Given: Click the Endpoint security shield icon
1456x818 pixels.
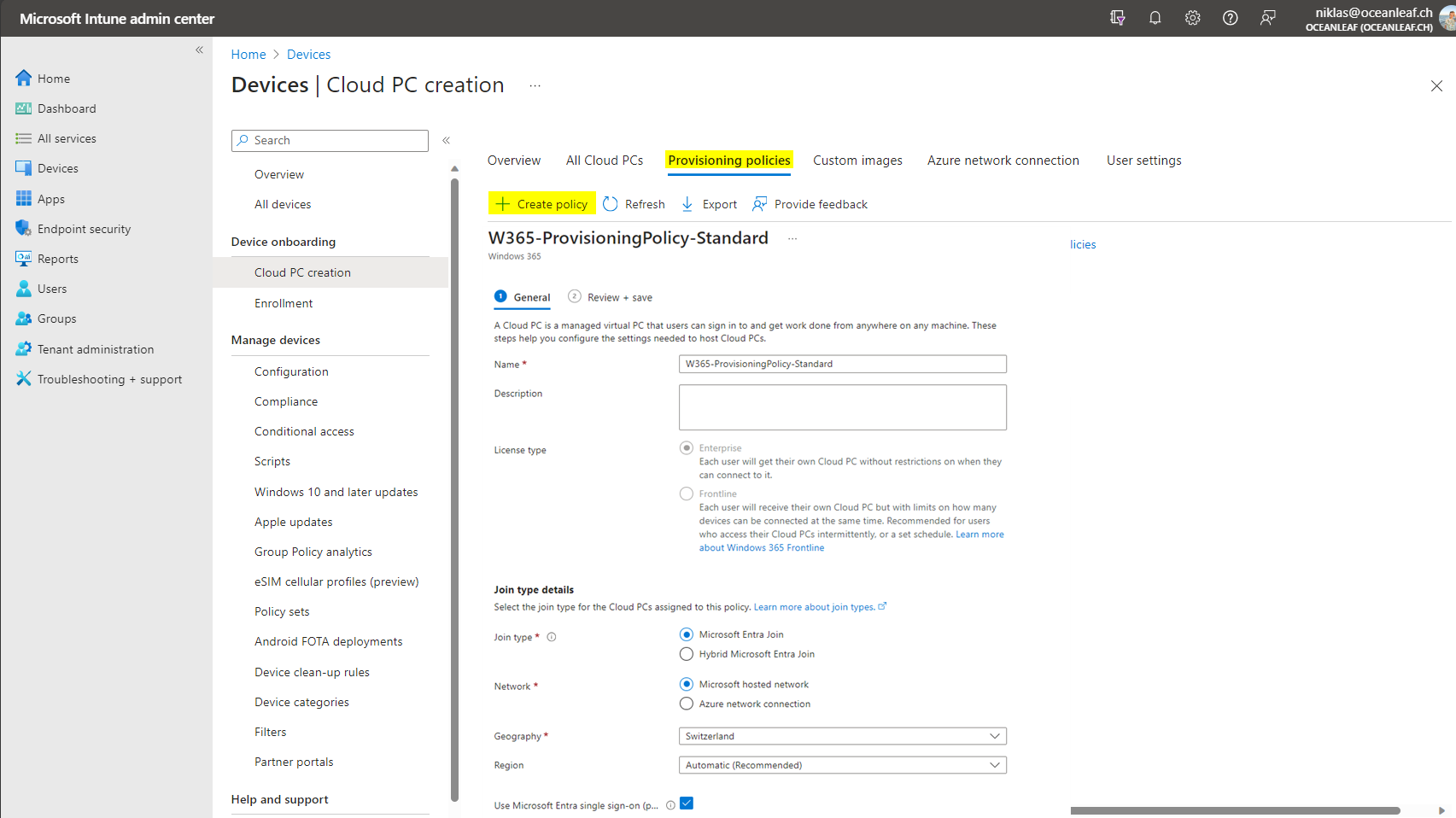Looking at the screenshot, I should [x=24, y=228].
